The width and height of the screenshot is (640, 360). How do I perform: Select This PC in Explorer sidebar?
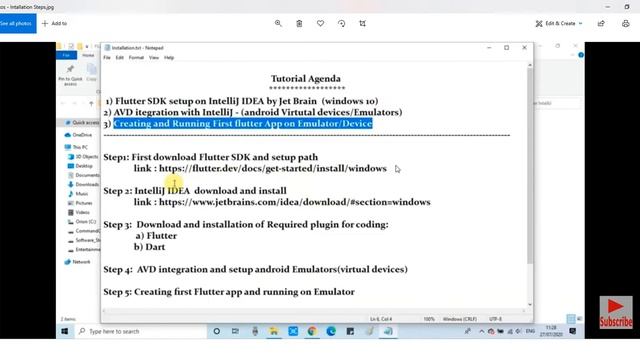coord(76,147)
